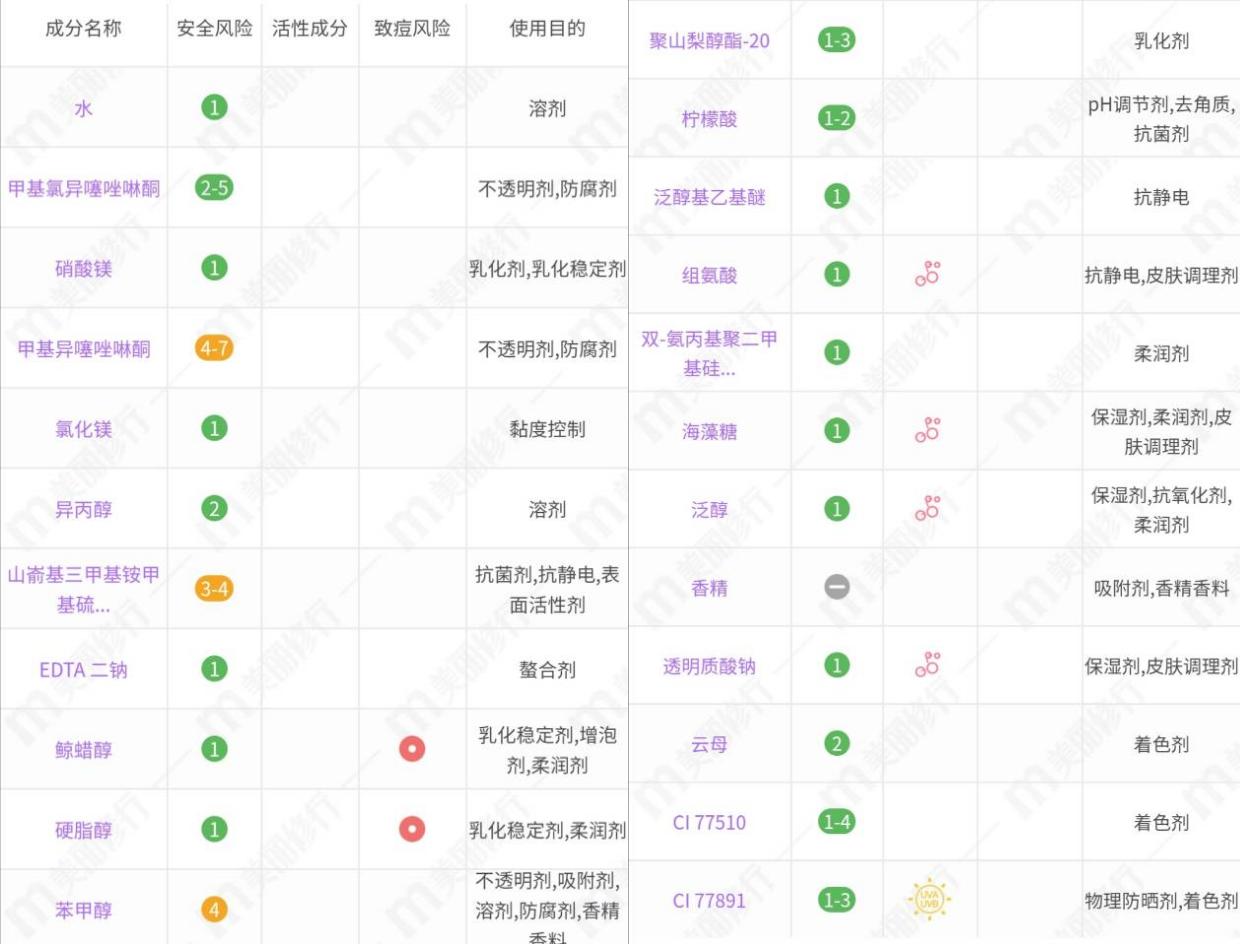Click the red acne risk icon for 硬脂醇

[412, 829]
